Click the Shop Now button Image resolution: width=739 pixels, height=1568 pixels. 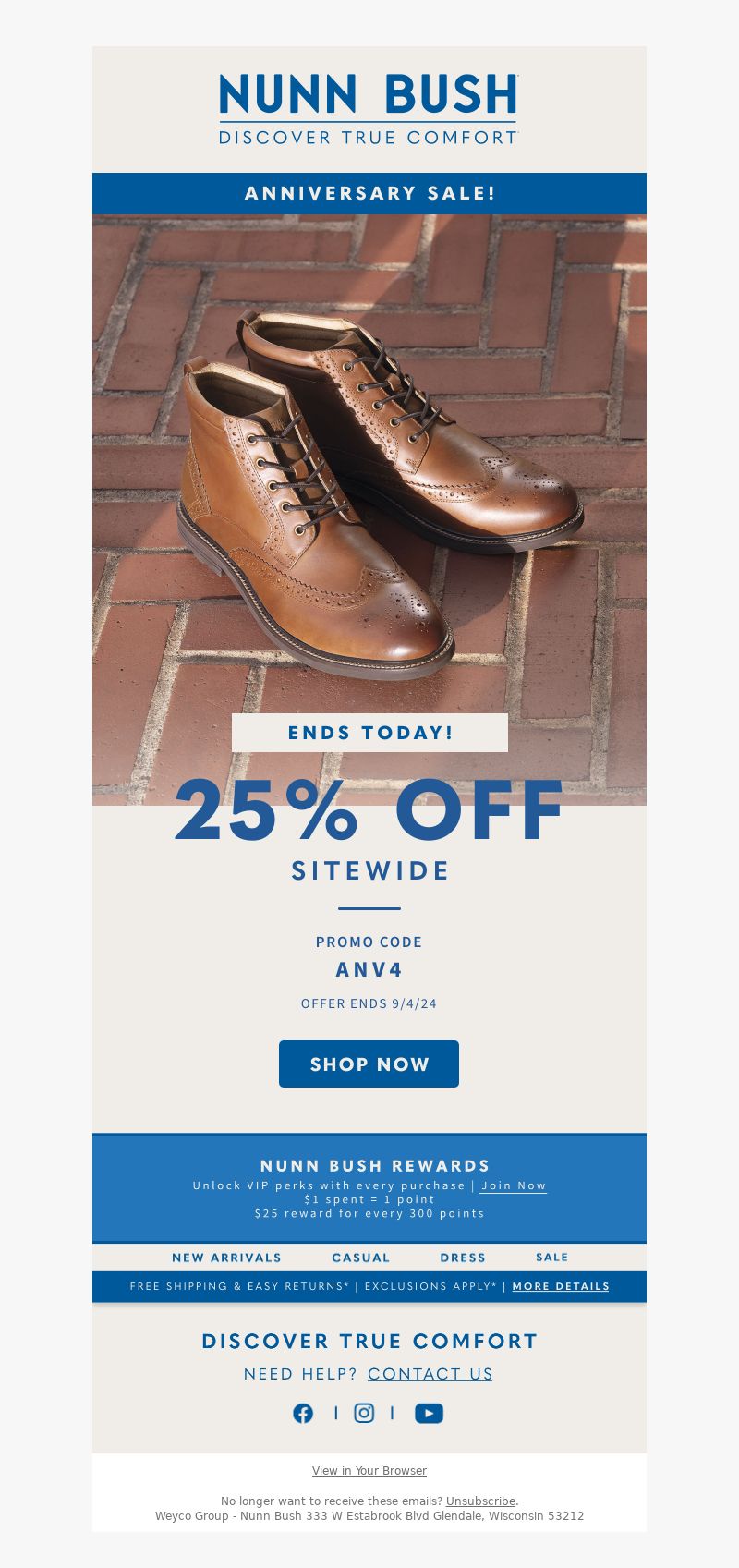click(369, 1064)
